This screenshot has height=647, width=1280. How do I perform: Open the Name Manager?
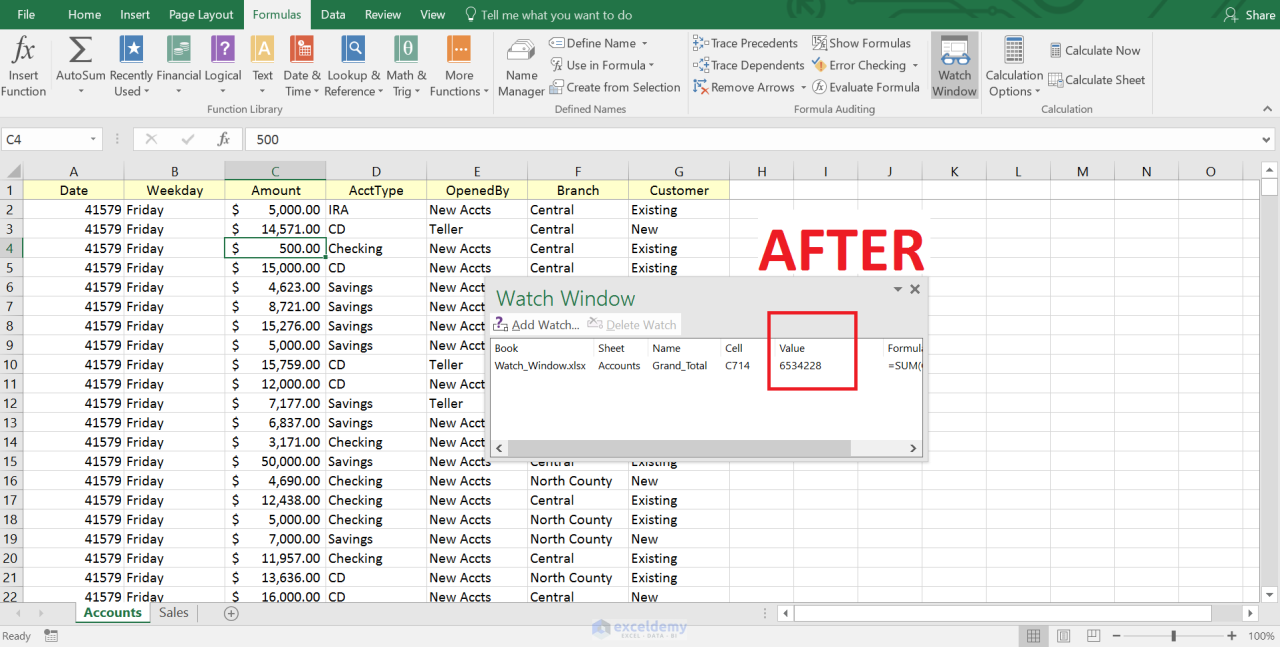coord(520,65)
